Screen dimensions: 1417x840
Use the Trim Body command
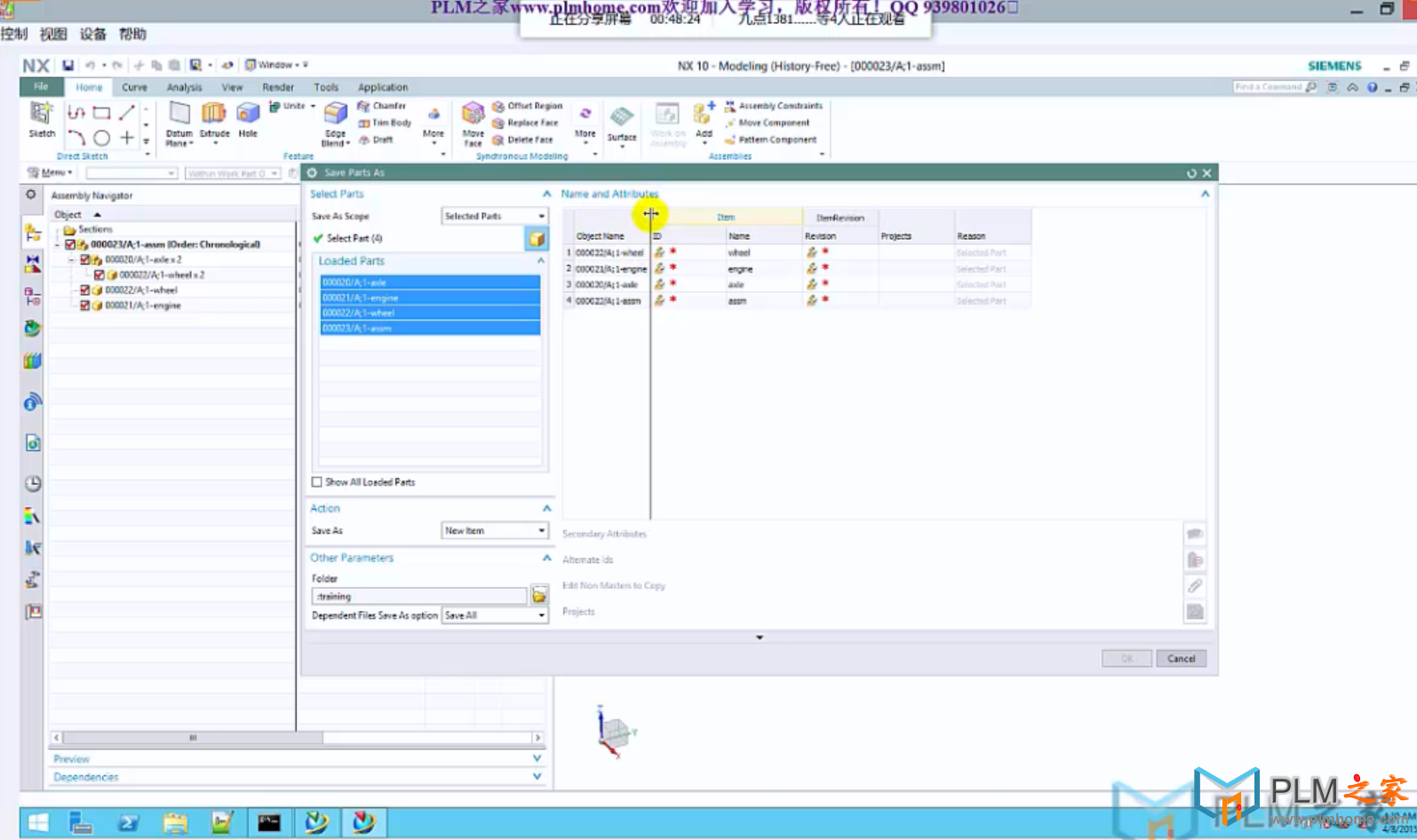point(385,123)
